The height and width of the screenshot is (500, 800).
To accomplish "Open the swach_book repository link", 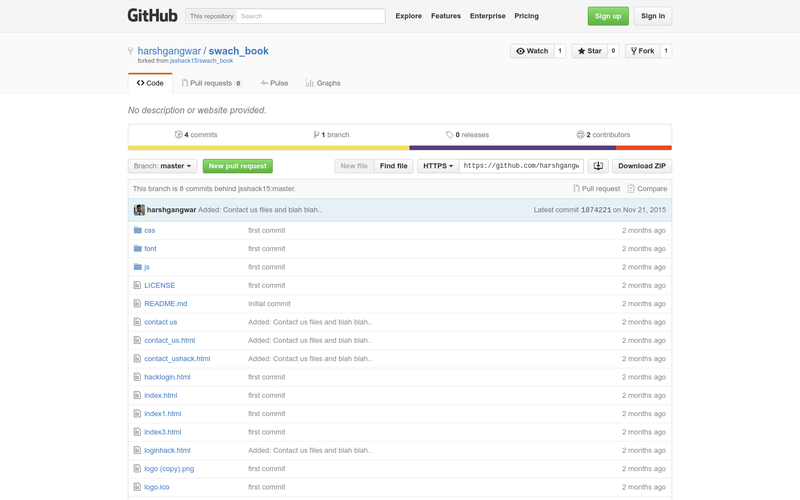I will pos(238,51).
